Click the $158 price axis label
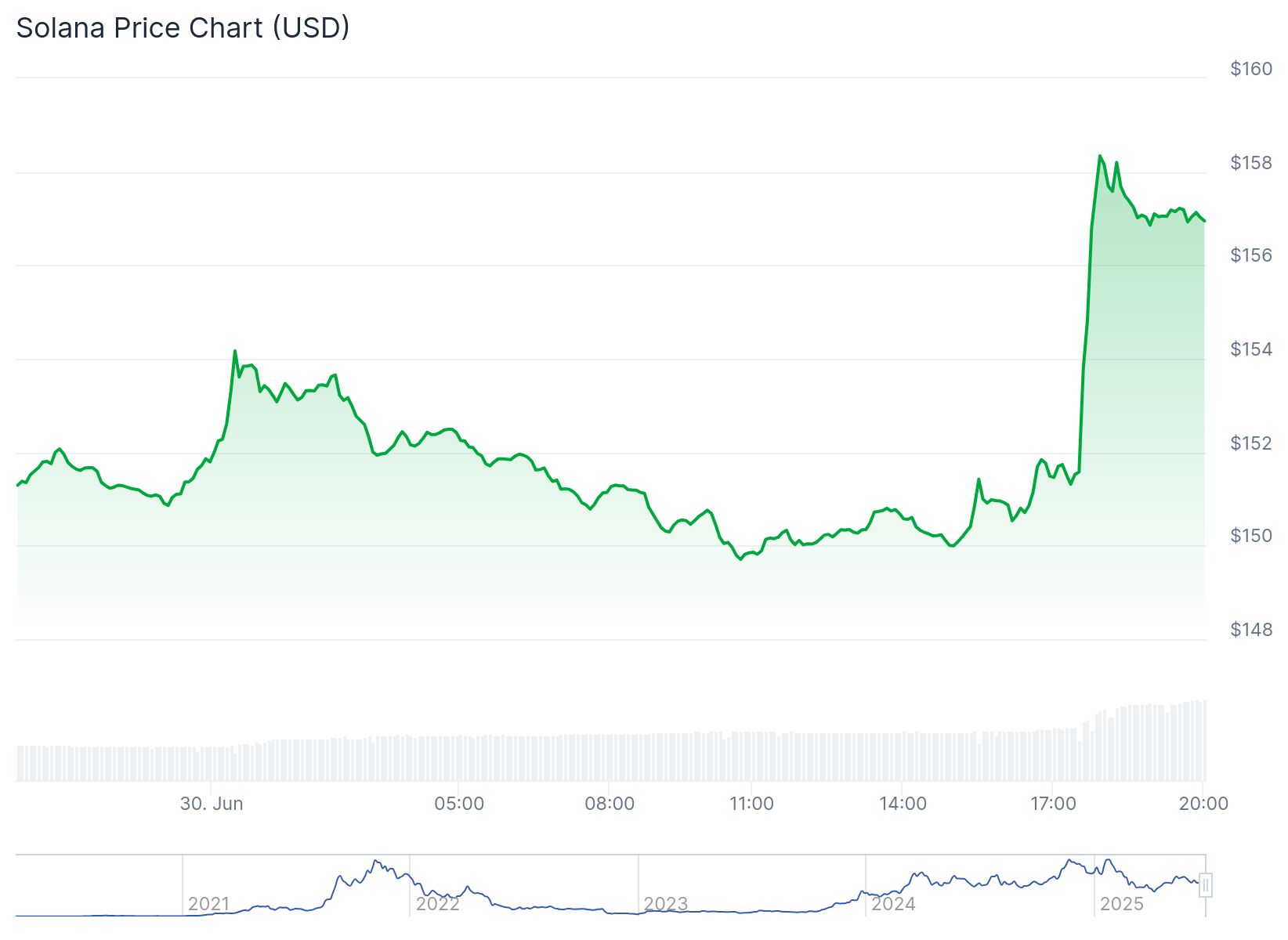The width and height of the screenshot is (1288, 940). (1251, 163)
